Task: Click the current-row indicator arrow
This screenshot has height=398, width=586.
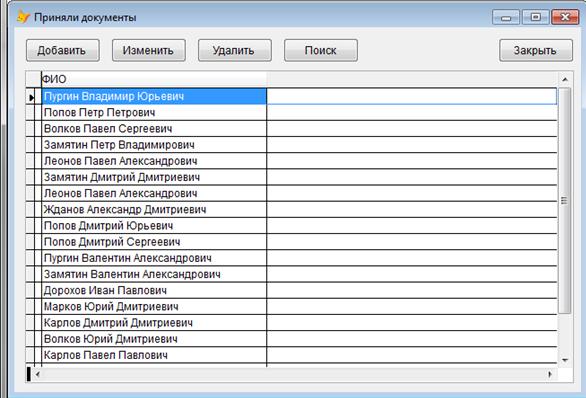Action: [31, 98]
